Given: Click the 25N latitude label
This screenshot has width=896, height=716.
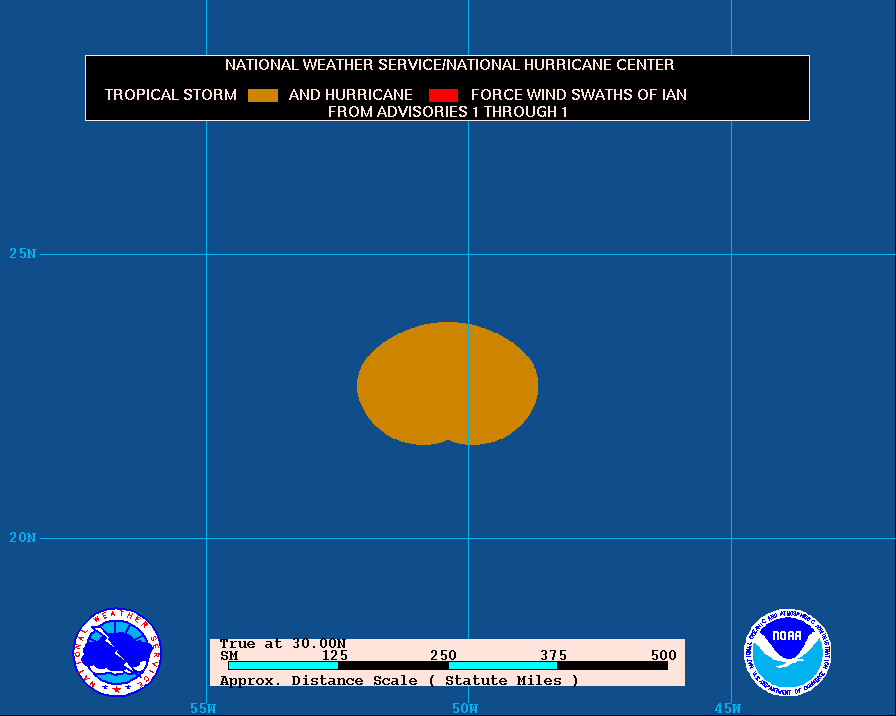Looking at the screenshot, I should (x=23, y=254).
